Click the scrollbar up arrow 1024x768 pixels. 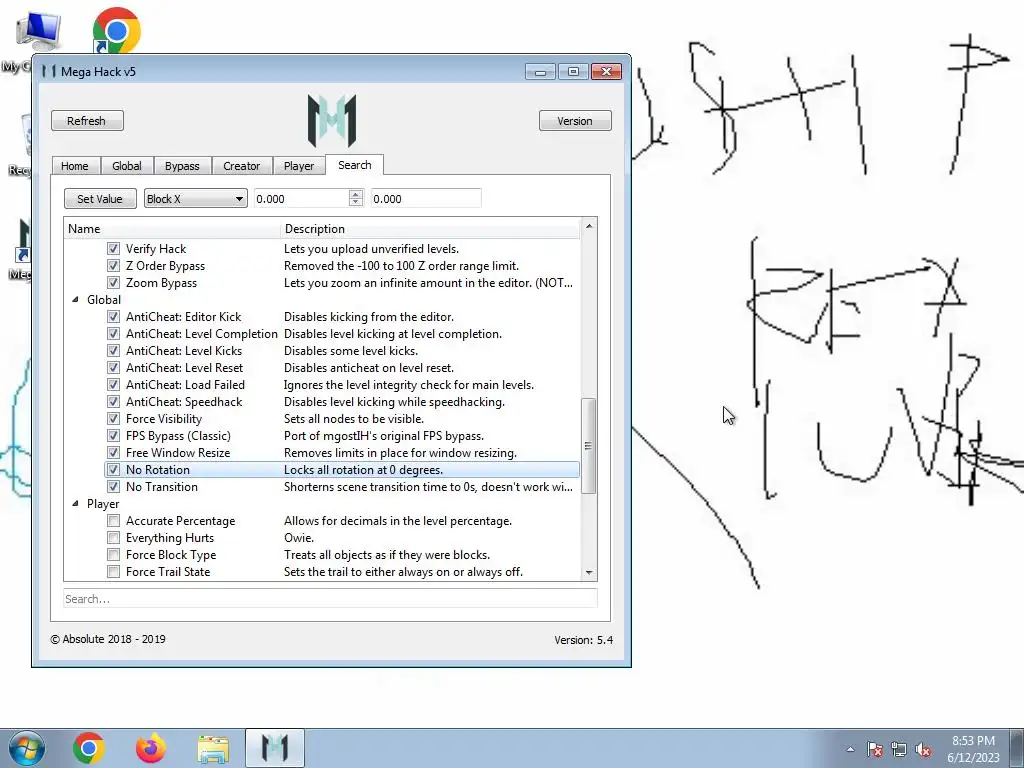coord(588,226)
